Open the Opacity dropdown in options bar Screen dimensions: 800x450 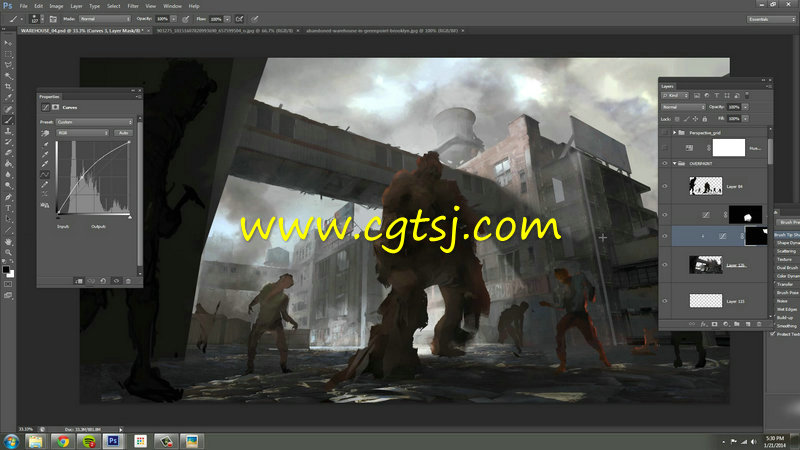point(173,19)
